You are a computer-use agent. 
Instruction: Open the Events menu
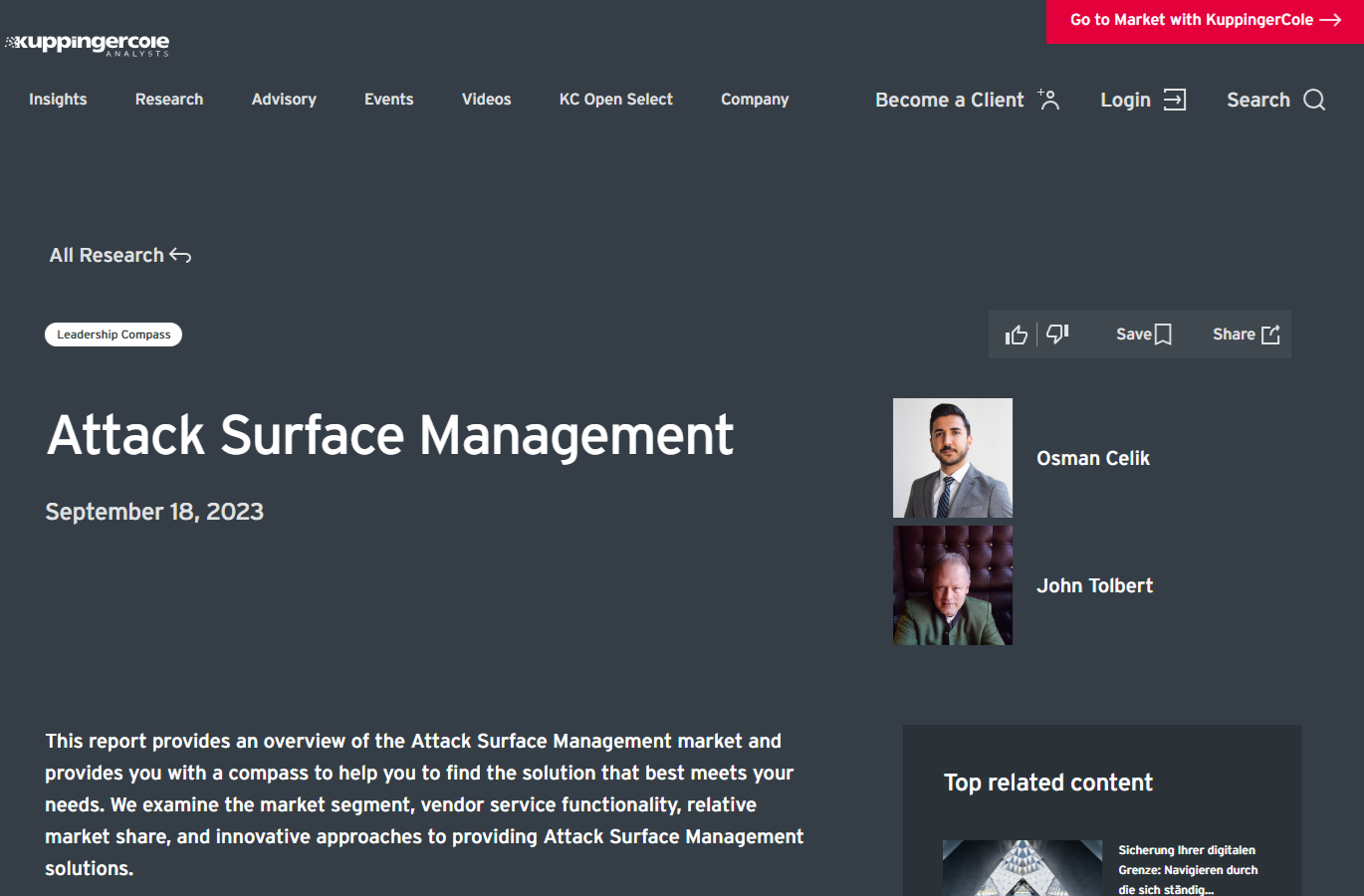pyautogui.click(x=388, y=100)
